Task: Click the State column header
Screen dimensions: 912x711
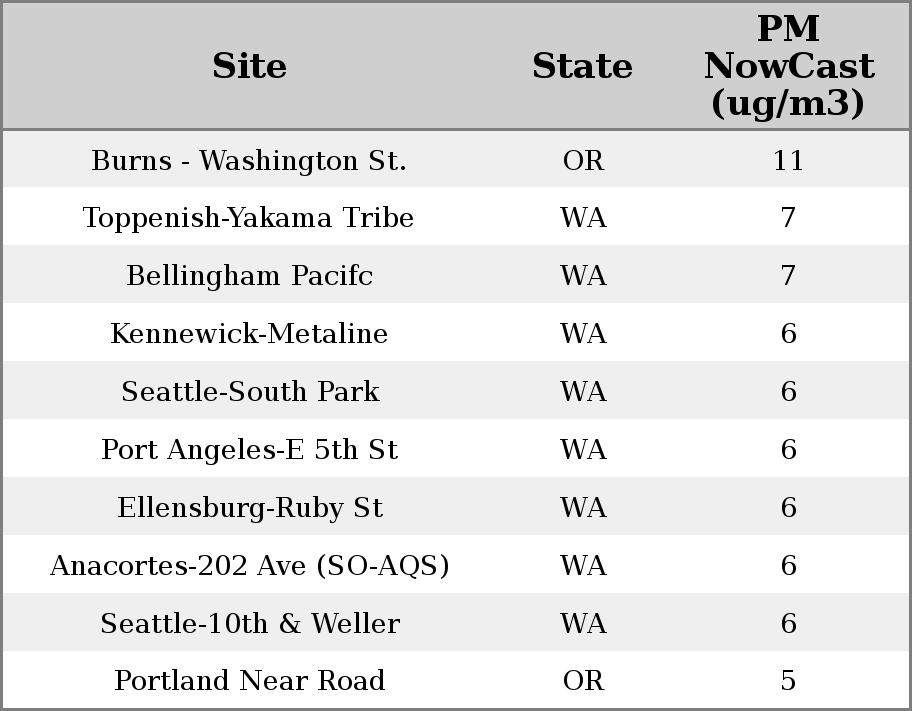Action: click(x=582, y=66)
